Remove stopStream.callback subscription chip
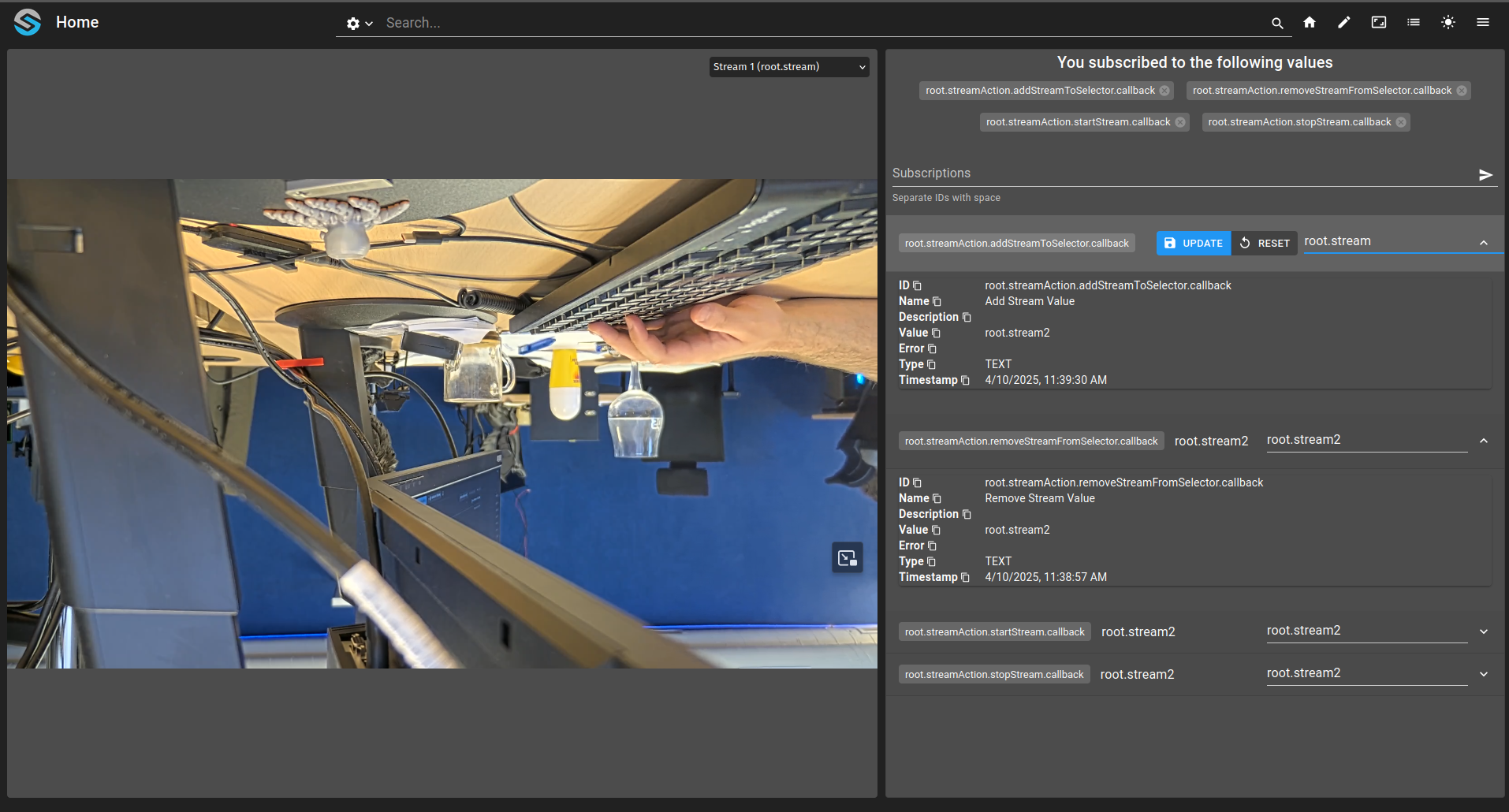 (1401, 122)
